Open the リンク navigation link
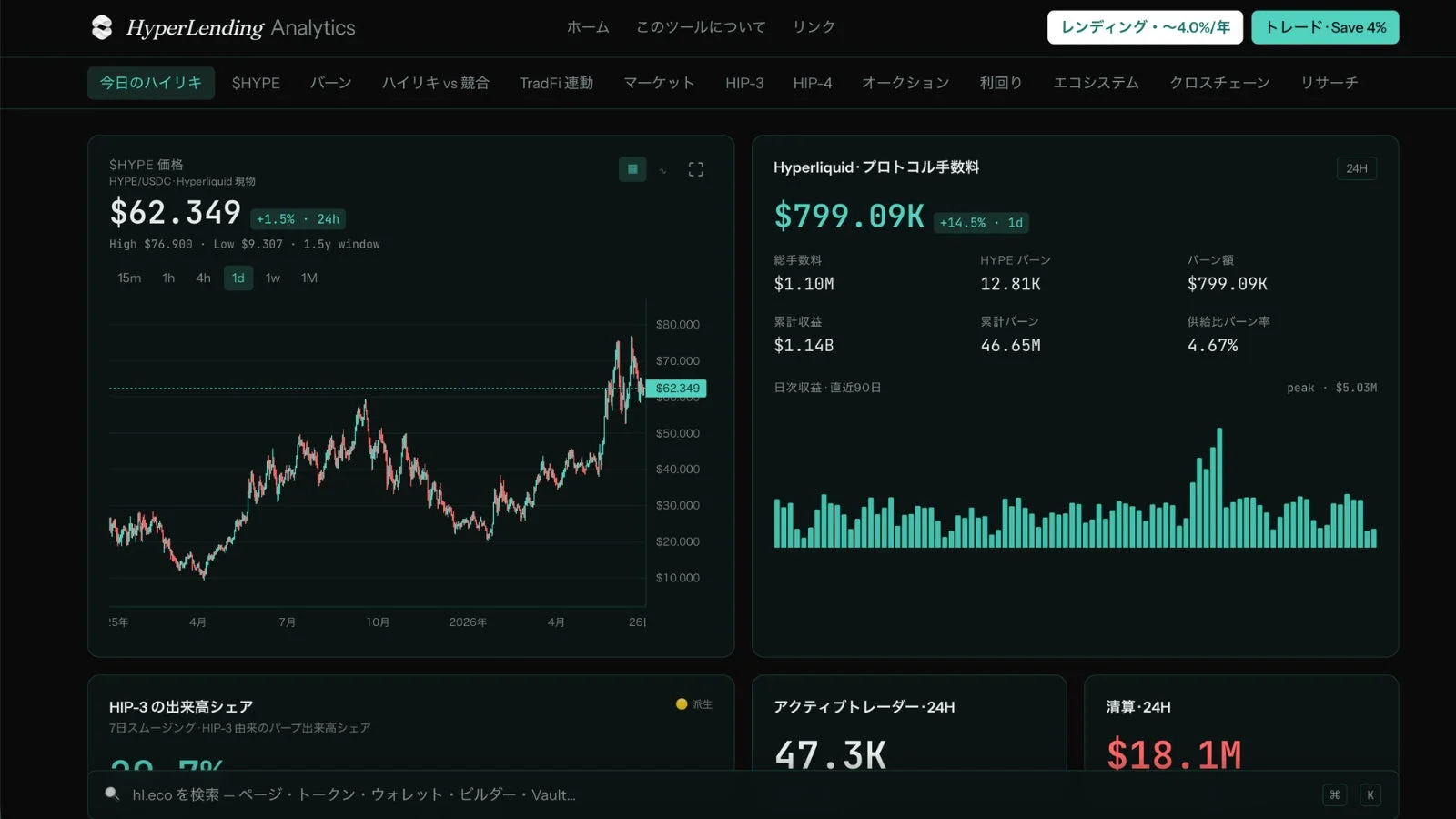This screenshot has width=1456, height=819. pos(814,27)
